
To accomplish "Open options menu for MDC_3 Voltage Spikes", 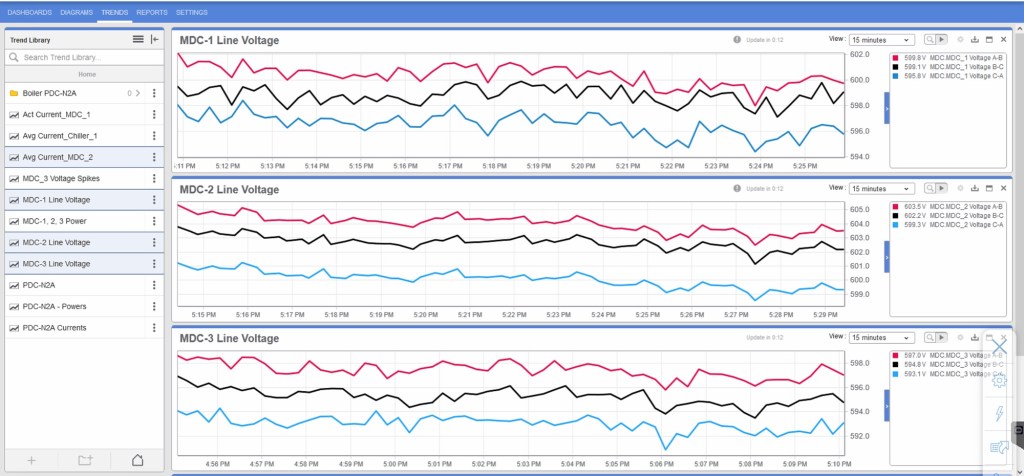I will click(x=154, y=178).
